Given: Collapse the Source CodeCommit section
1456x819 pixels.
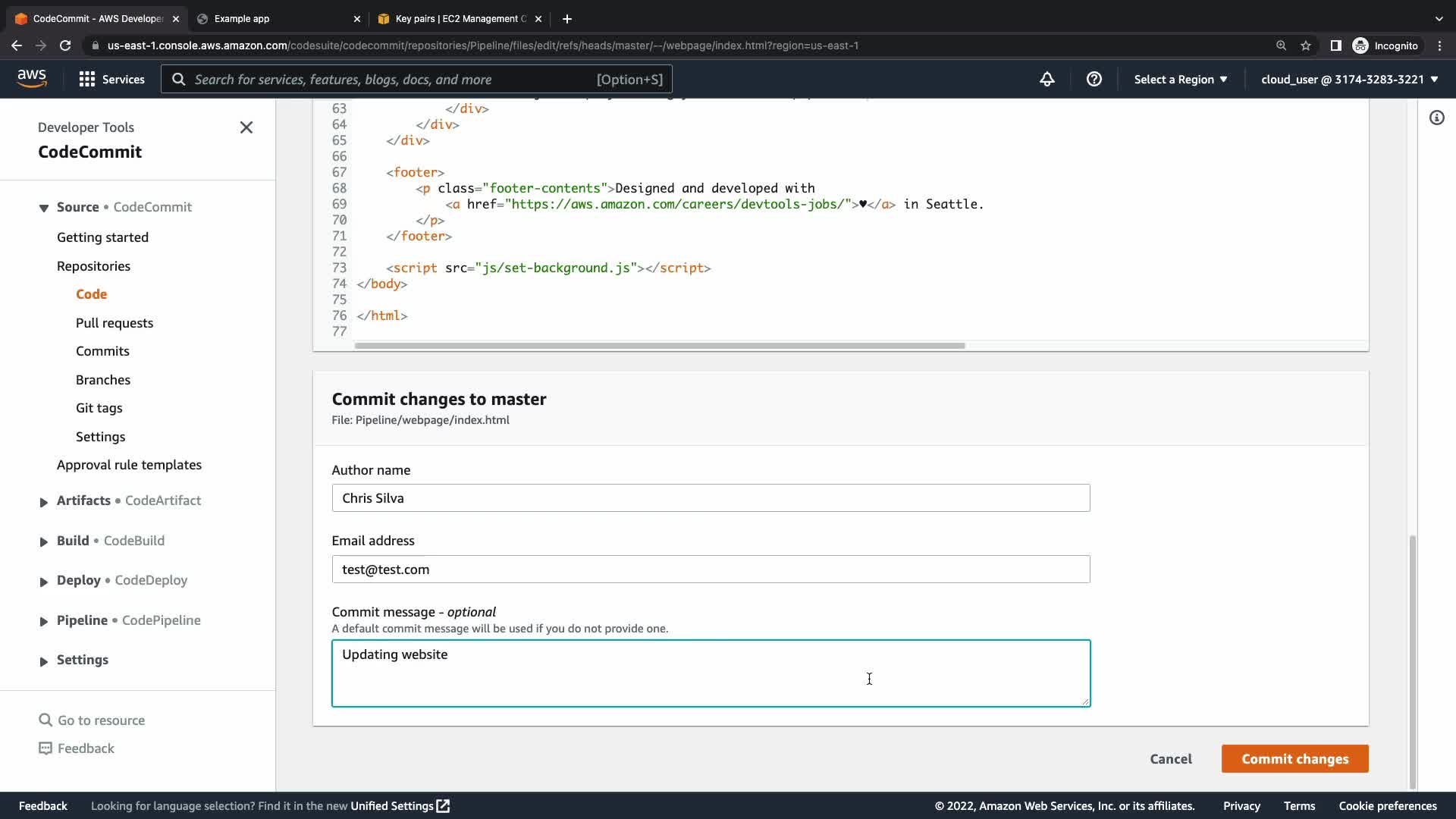Looking at the screenshot, I should click(44, 208).
